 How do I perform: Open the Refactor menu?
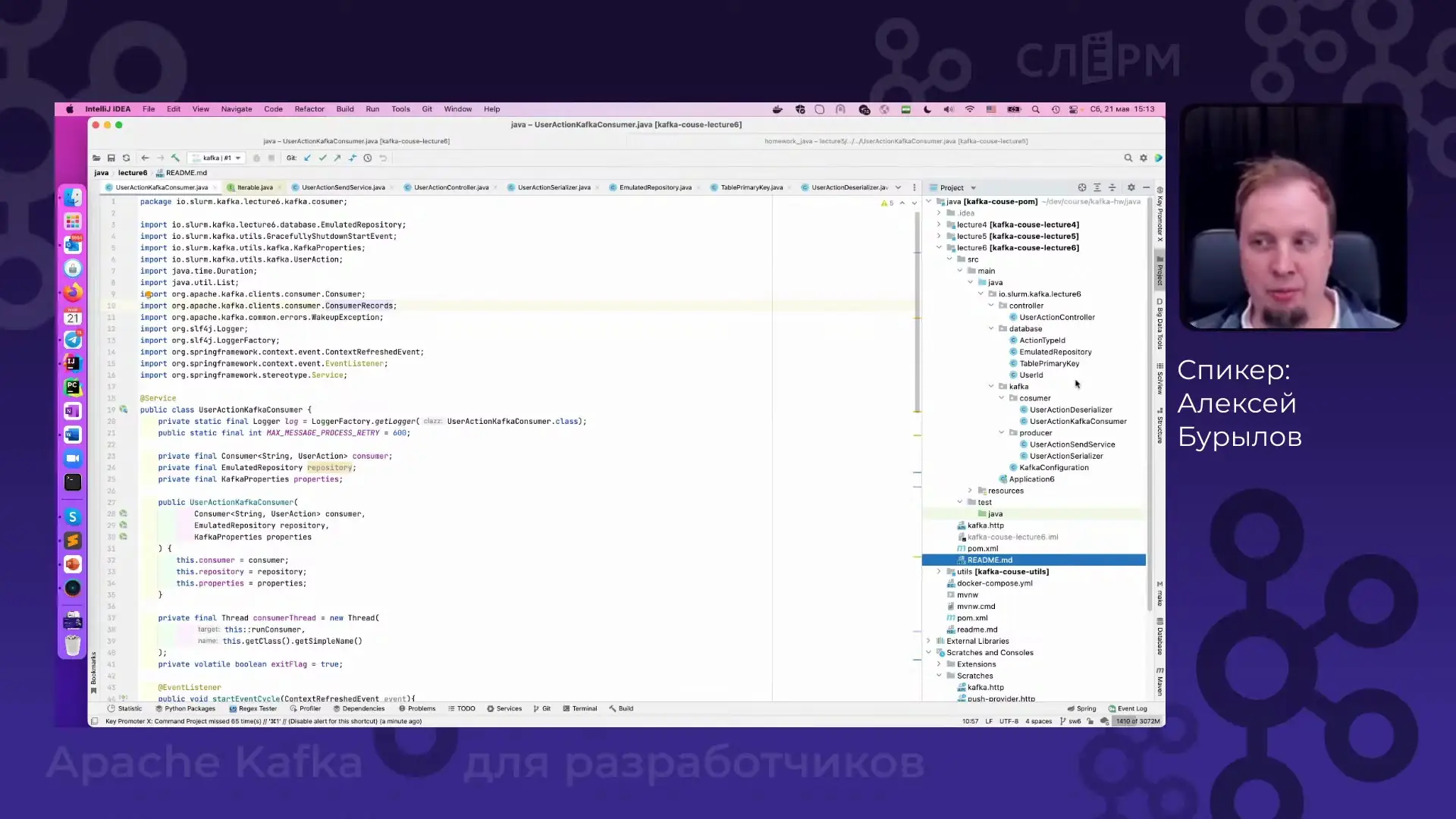[309, 109]
